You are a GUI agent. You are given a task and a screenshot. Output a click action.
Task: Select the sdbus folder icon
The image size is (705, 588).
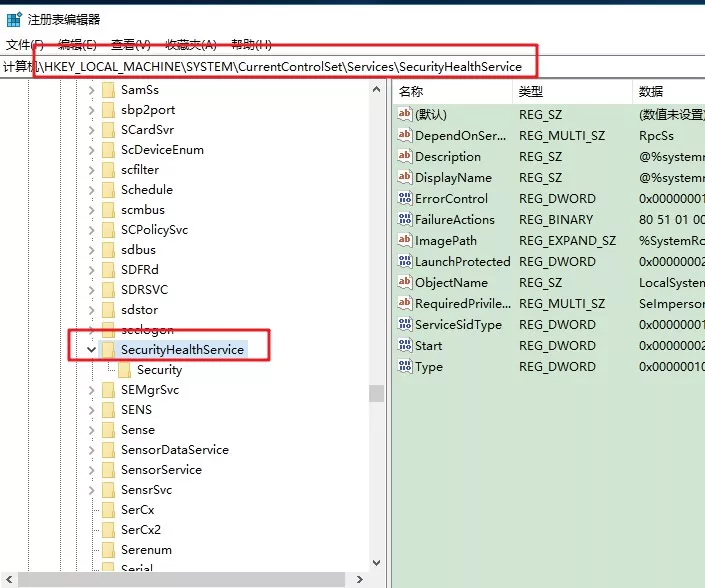pyautogui.click(x=108, y=250)
